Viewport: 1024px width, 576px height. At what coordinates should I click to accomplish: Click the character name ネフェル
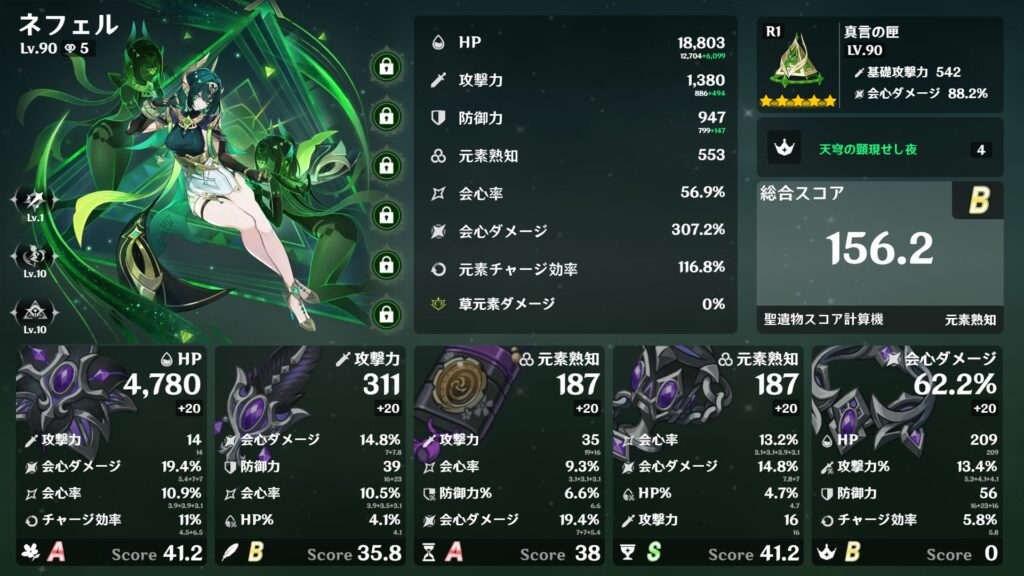click(69, 25)
